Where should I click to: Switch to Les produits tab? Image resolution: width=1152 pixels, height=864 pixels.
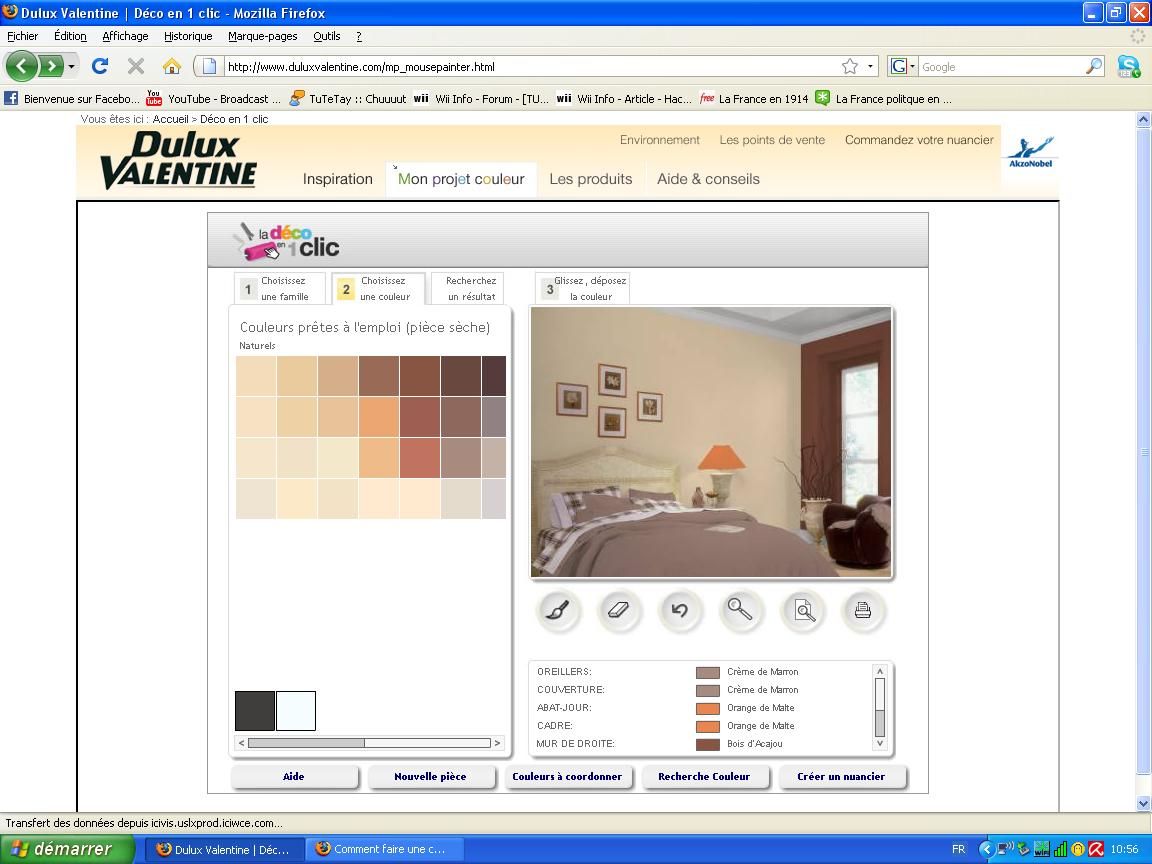(x=590, y=179)
